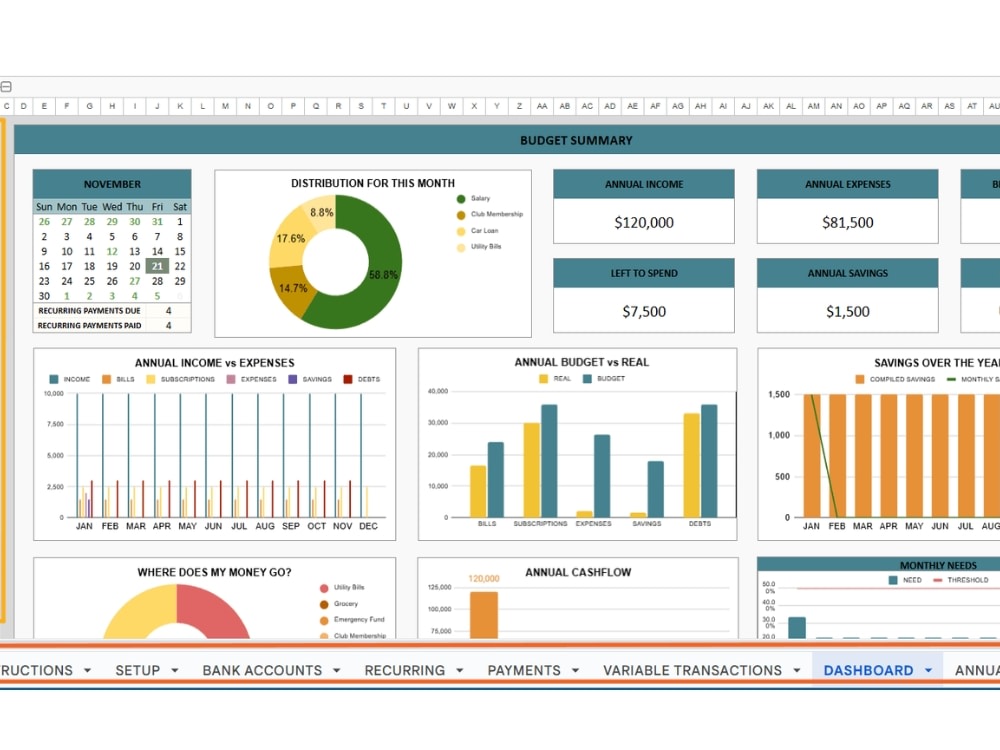Click the ANNUAL EXPENSES card header

pyautogui.click(x=848, y=184)
